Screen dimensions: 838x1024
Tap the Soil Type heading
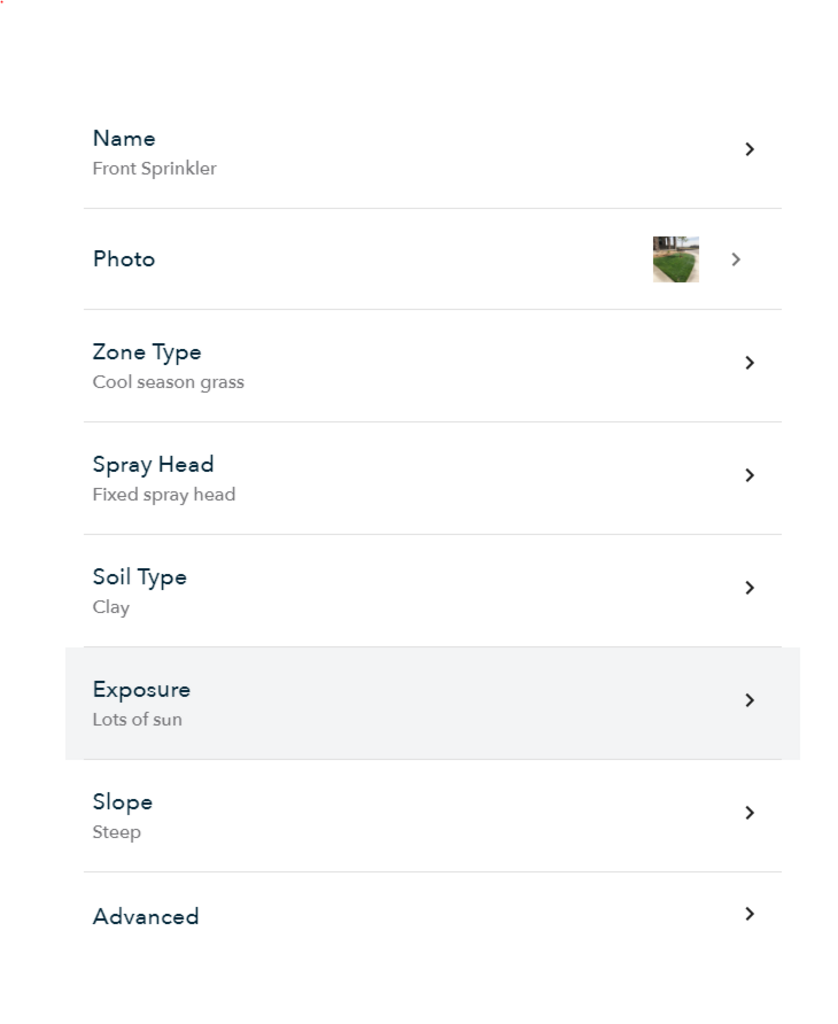coord(140,577)
